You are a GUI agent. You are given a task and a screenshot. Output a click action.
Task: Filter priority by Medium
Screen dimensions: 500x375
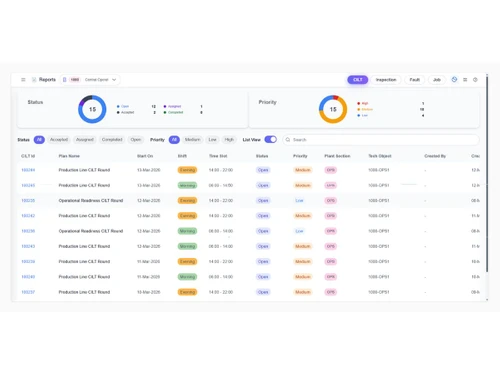(192, 140)
